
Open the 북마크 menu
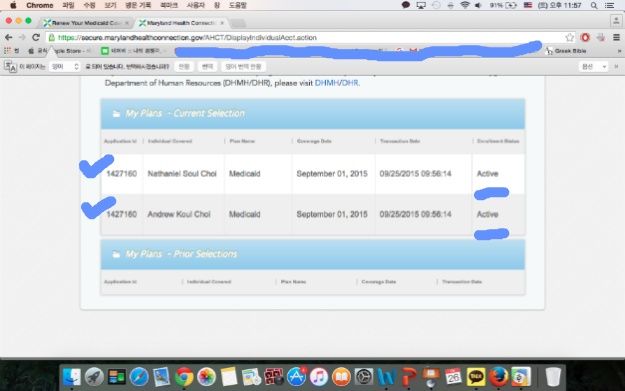(169, 5)
